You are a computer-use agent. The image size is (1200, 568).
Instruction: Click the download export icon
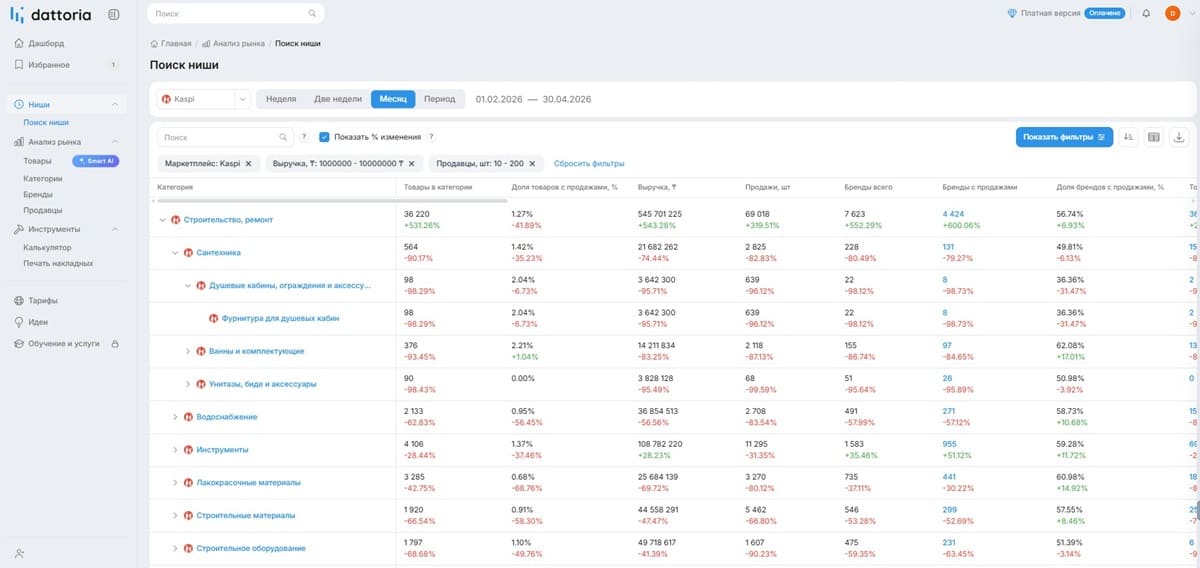1178,137
